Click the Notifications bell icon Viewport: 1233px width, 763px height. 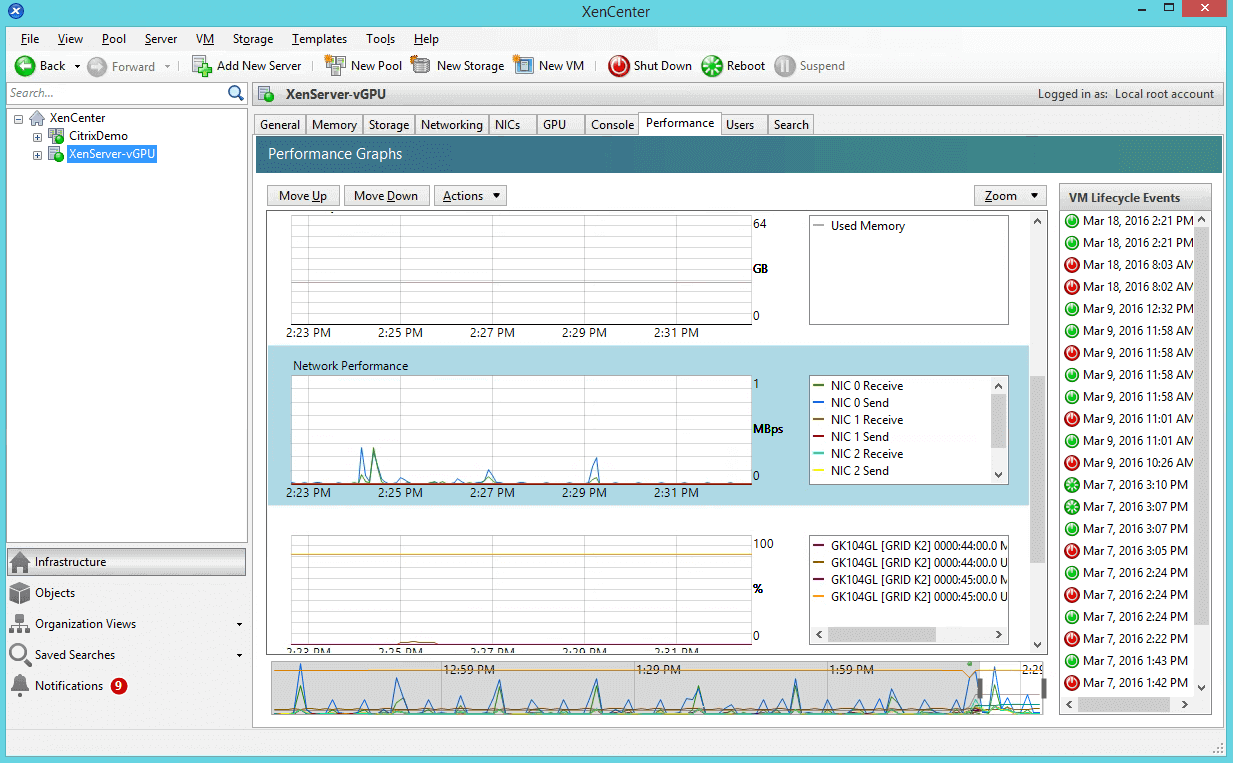[20, 686]
